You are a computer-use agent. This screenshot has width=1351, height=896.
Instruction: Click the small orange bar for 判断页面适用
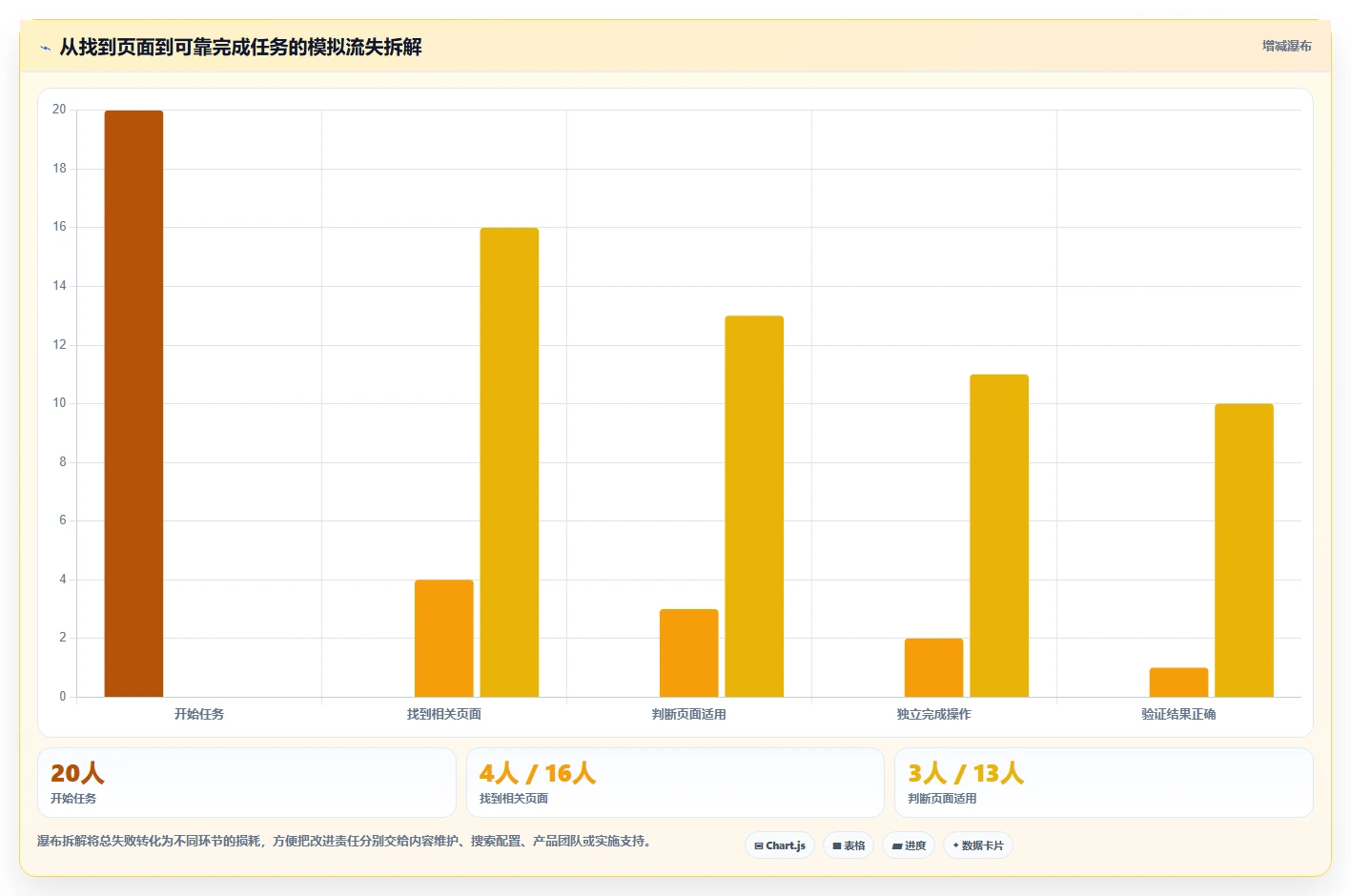coord(688,653)
